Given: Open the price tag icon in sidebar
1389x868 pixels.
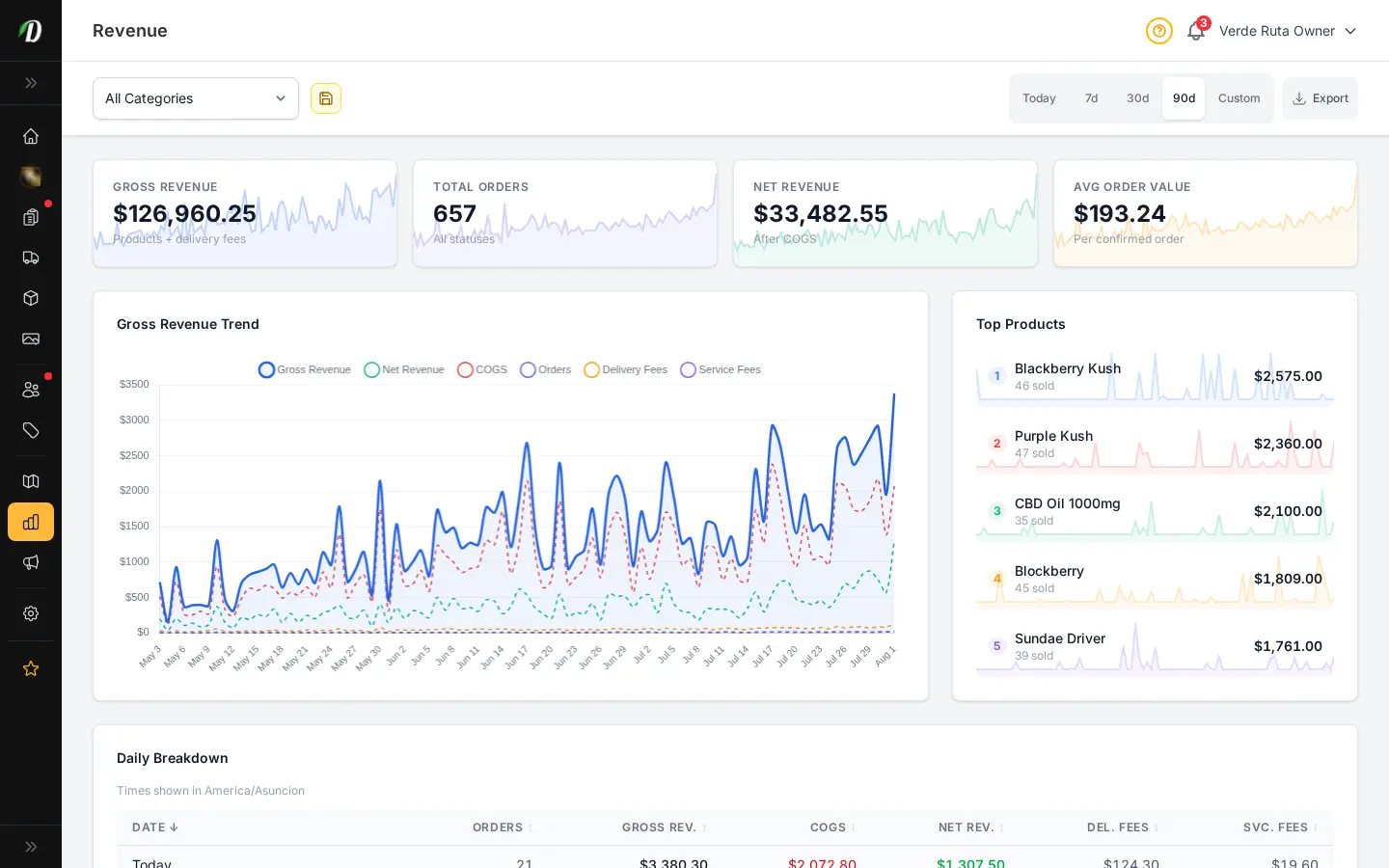Looking at the screenshot, I should click(x=31, y=430).
